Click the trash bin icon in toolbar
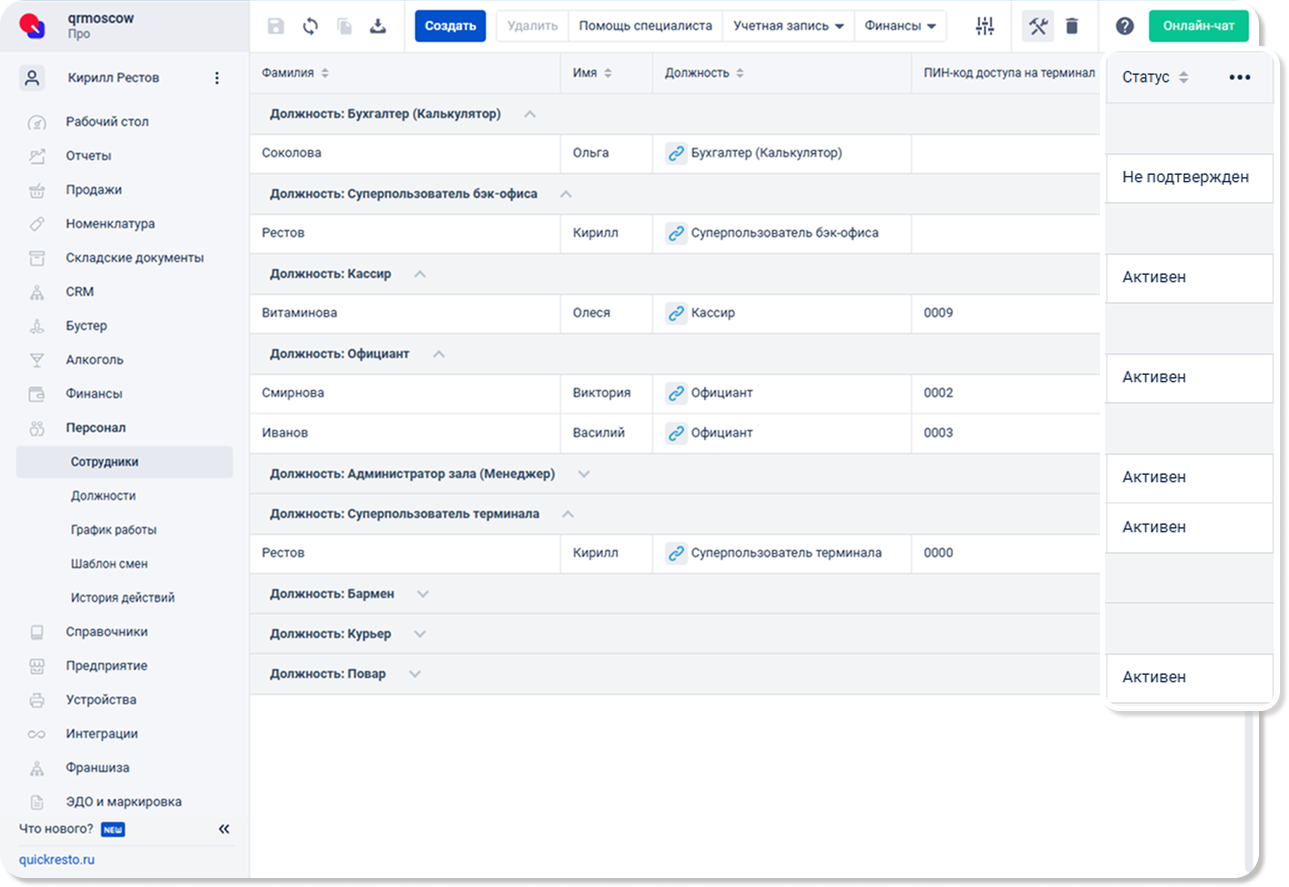1289x887 pixels. [1072, 26]
